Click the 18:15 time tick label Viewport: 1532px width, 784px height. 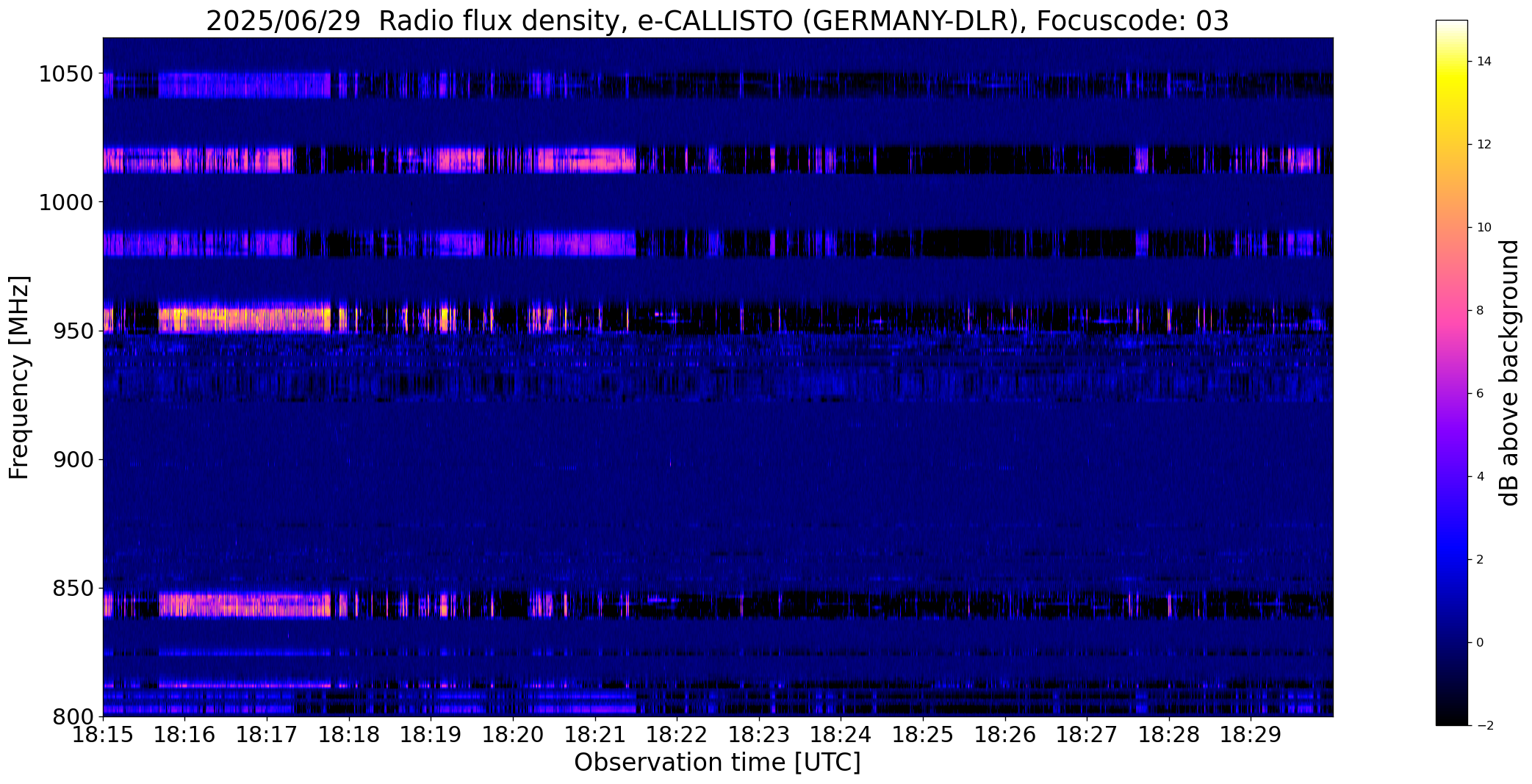pos(103,735)
